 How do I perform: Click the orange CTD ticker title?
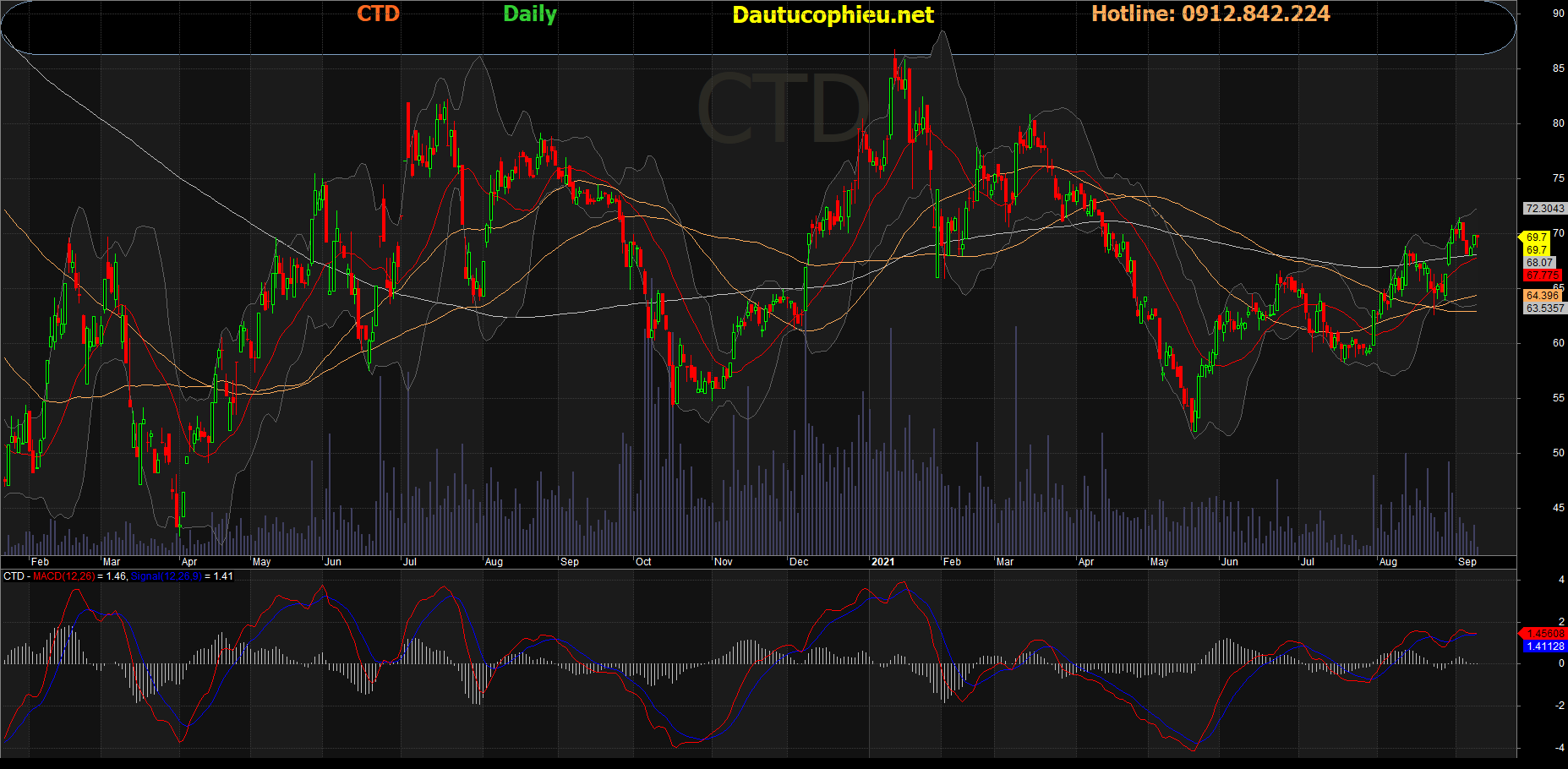pos(378,14)
